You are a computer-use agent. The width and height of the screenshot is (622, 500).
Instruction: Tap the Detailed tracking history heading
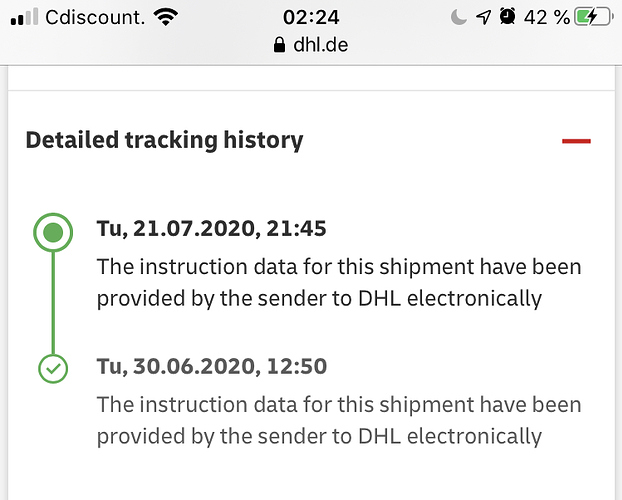164,140
